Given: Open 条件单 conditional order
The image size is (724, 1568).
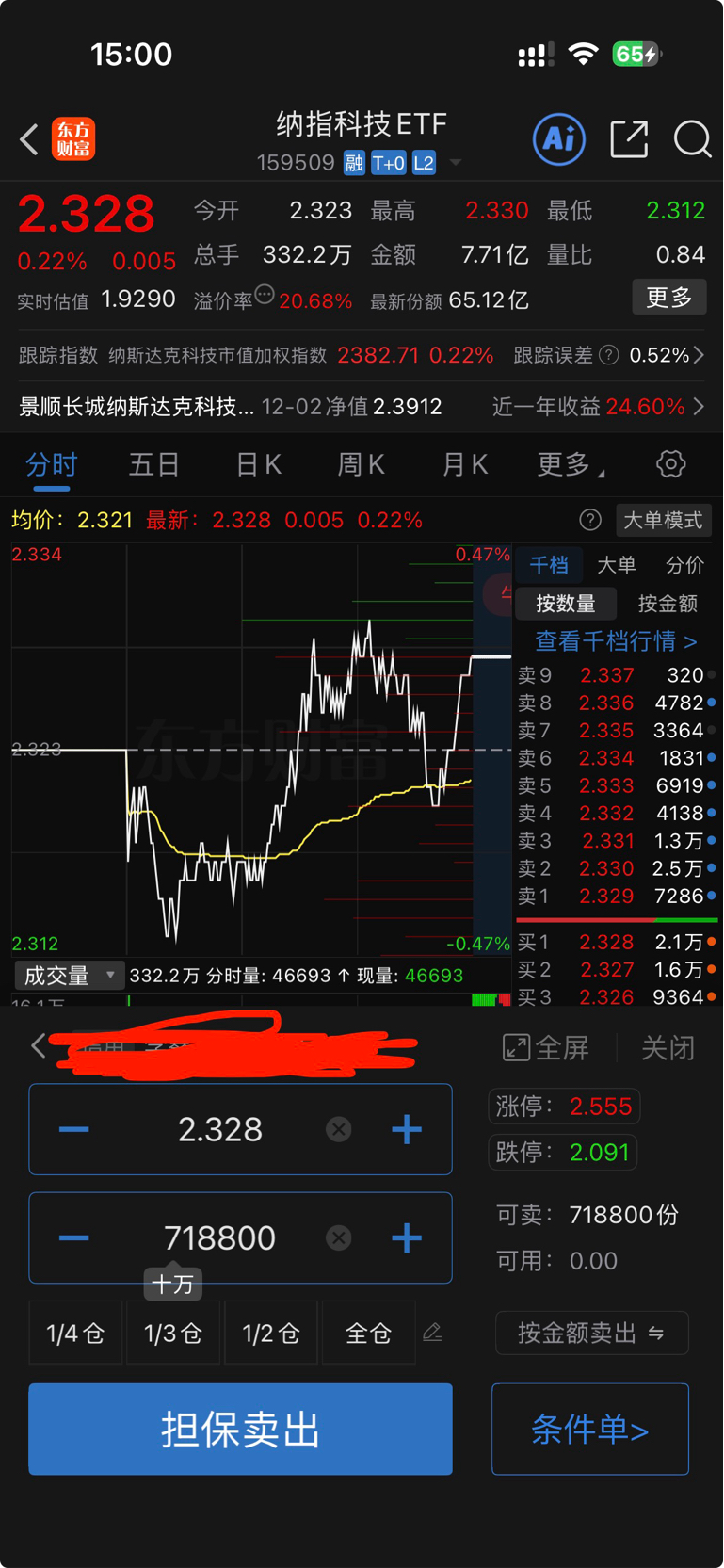Looking at the screenshot, I should [x=590, y=1430].
